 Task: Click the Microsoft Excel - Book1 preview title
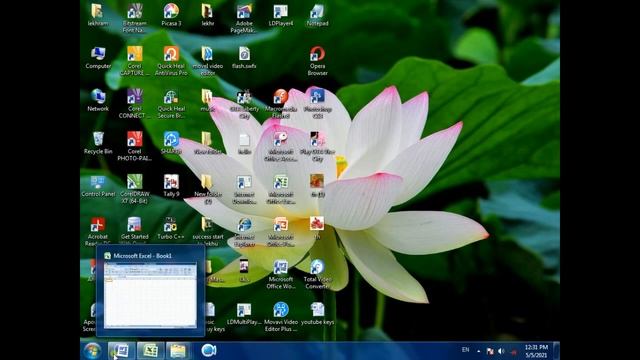142,256
